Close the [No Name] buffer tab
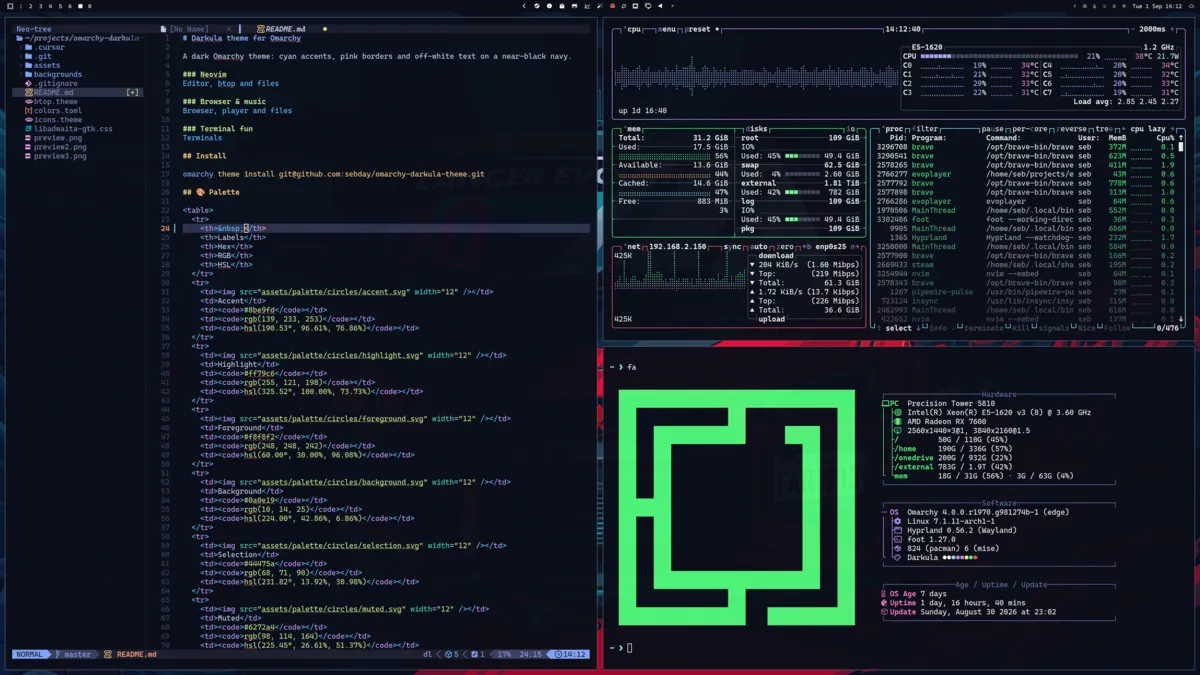Viewport: 1200px width, 675px height. [x=229, y=29]
